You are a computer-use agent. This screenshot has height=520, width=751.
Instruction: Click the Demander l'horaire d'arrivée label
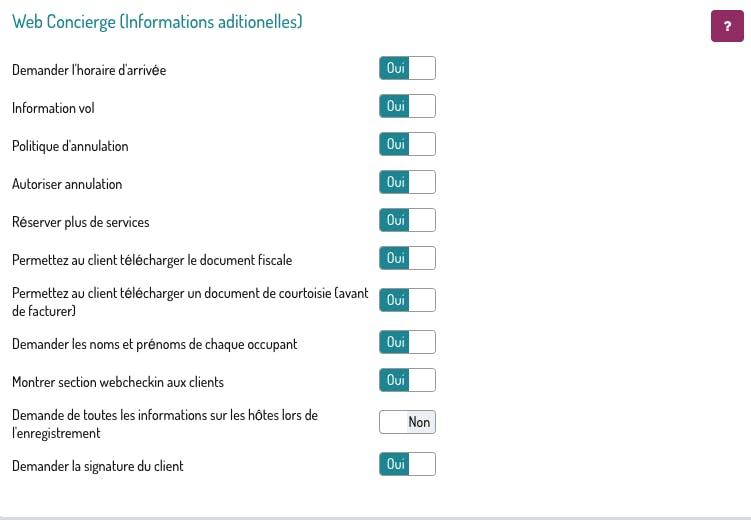tap(89, 70)
